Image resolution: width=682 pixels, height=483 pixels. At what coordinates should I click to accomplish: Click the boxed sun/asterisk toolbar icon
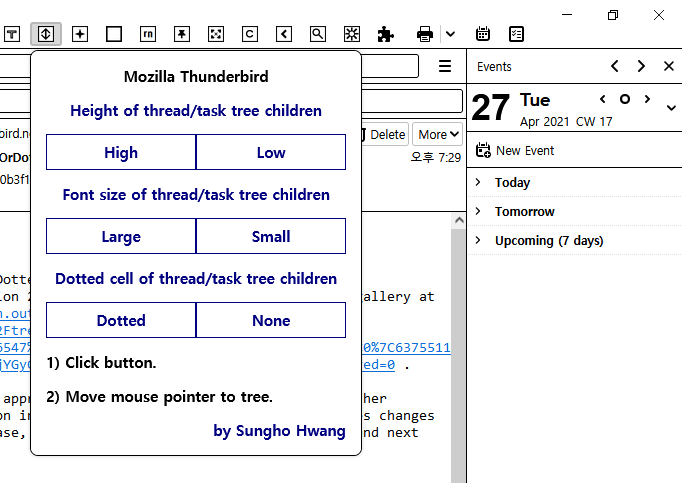pyautogui.click(x=352, y=34)
